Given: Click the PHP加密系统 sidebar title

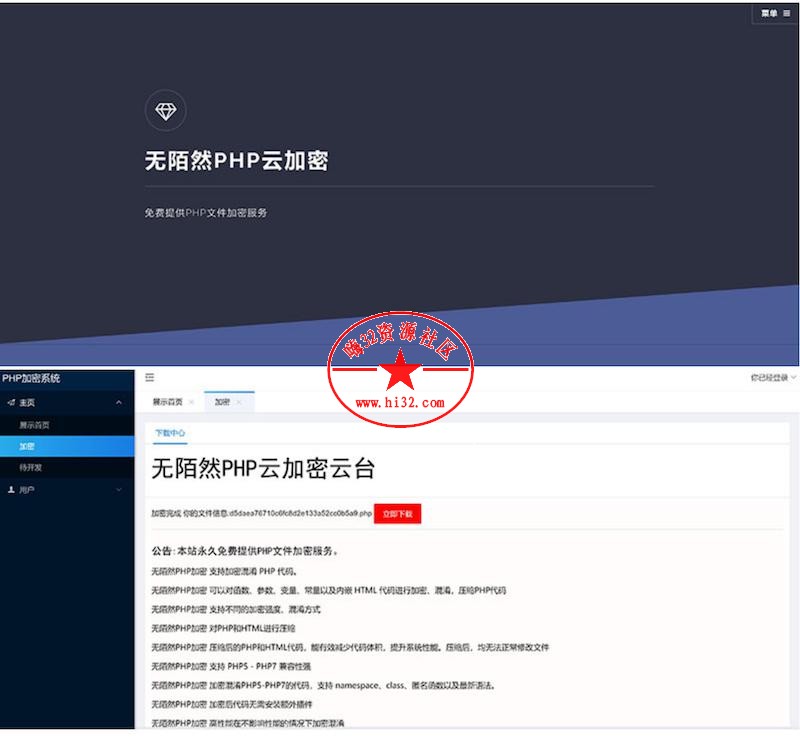Looking at the screenshot, I should pos(31,378).
